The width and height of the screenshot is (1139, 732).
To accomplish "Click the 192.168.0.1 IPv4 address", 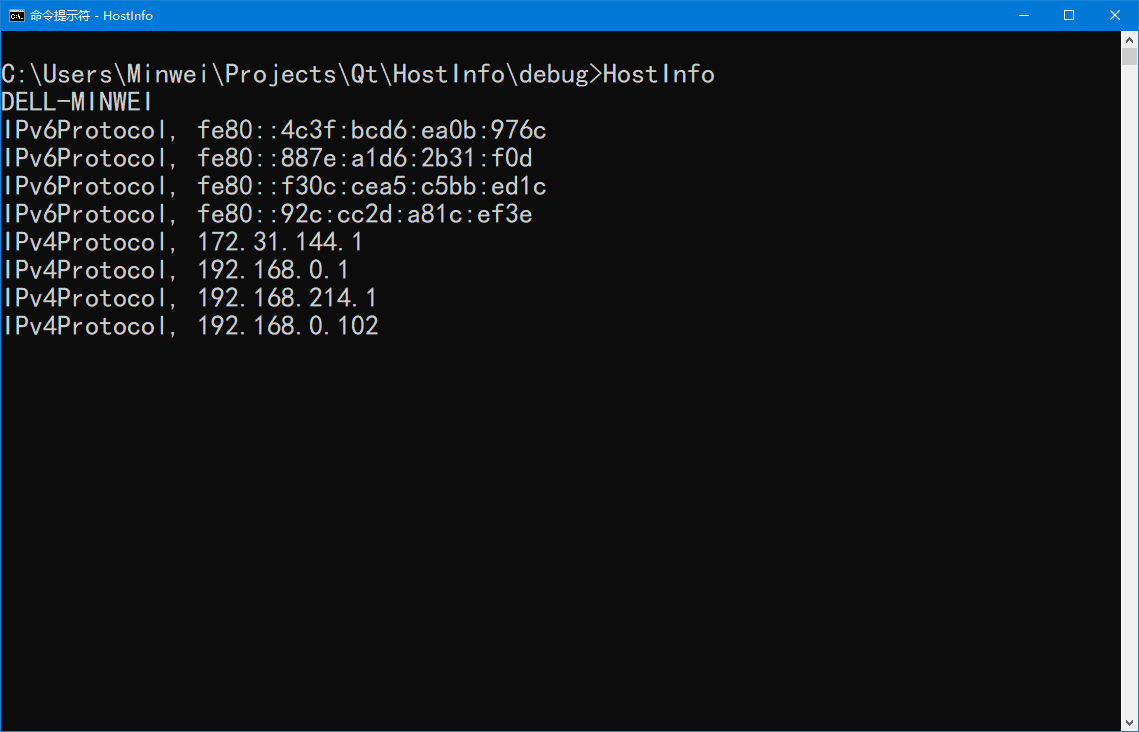I will tap(273, 270).
